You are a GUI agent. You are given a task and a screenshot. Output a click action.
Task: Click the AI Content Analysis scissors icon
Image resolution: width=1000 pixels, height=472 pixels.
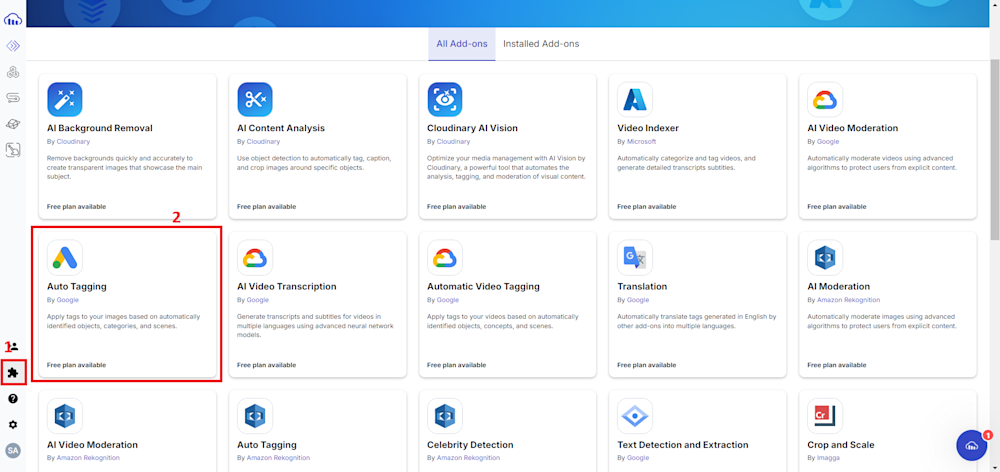tap(254, 100)
